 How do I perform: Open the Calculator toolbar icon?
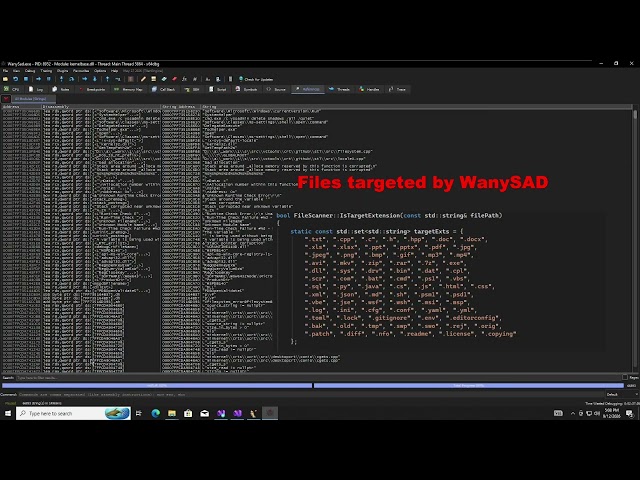point(230,79)
